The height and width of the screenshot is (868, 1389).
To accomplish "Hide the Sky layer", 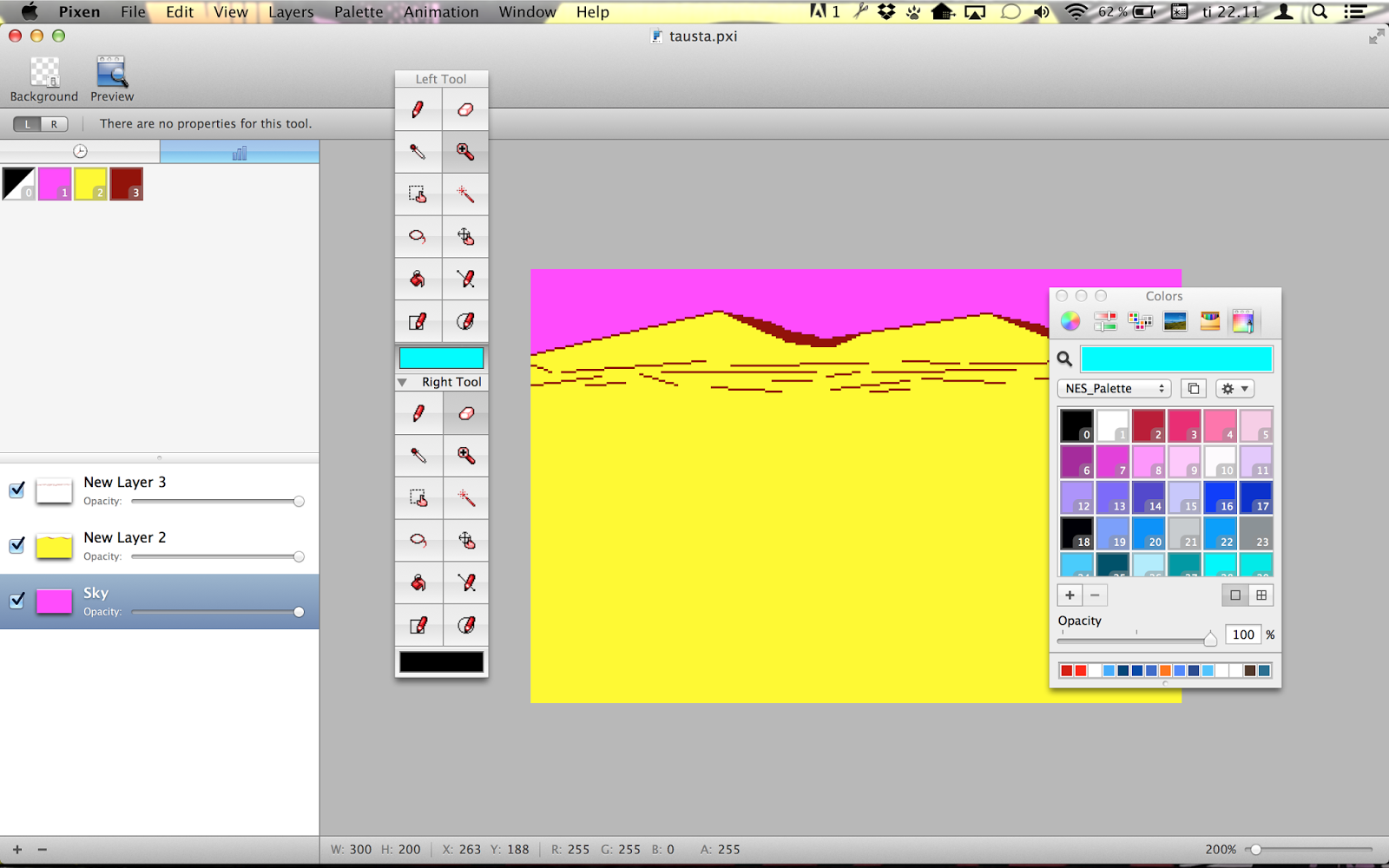I will click(x=16, y=601).
